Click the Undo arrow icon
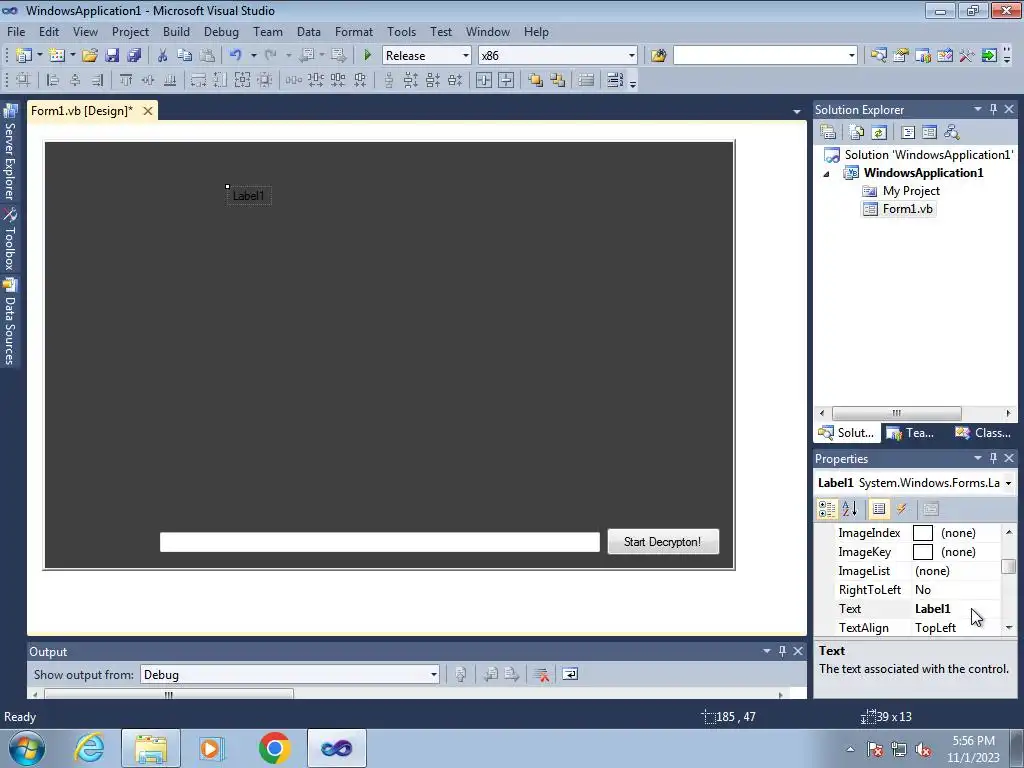The height and width of the screenshot is (768, 1024). point(236,56)
